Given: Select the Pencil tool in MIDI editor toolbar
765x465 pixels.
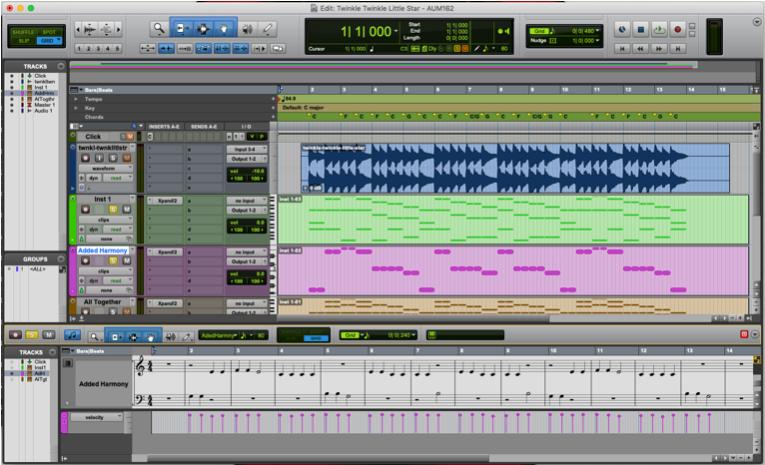Looking at the screenshot, I should [x=186, y=336].
